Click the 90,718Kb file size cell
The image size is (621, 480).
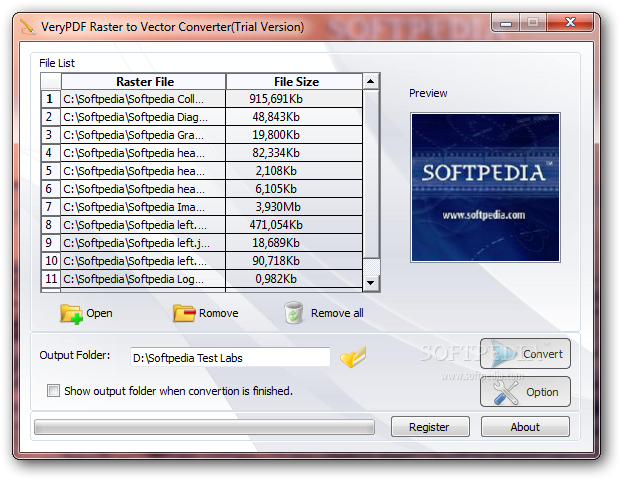[x=294, y=261]
